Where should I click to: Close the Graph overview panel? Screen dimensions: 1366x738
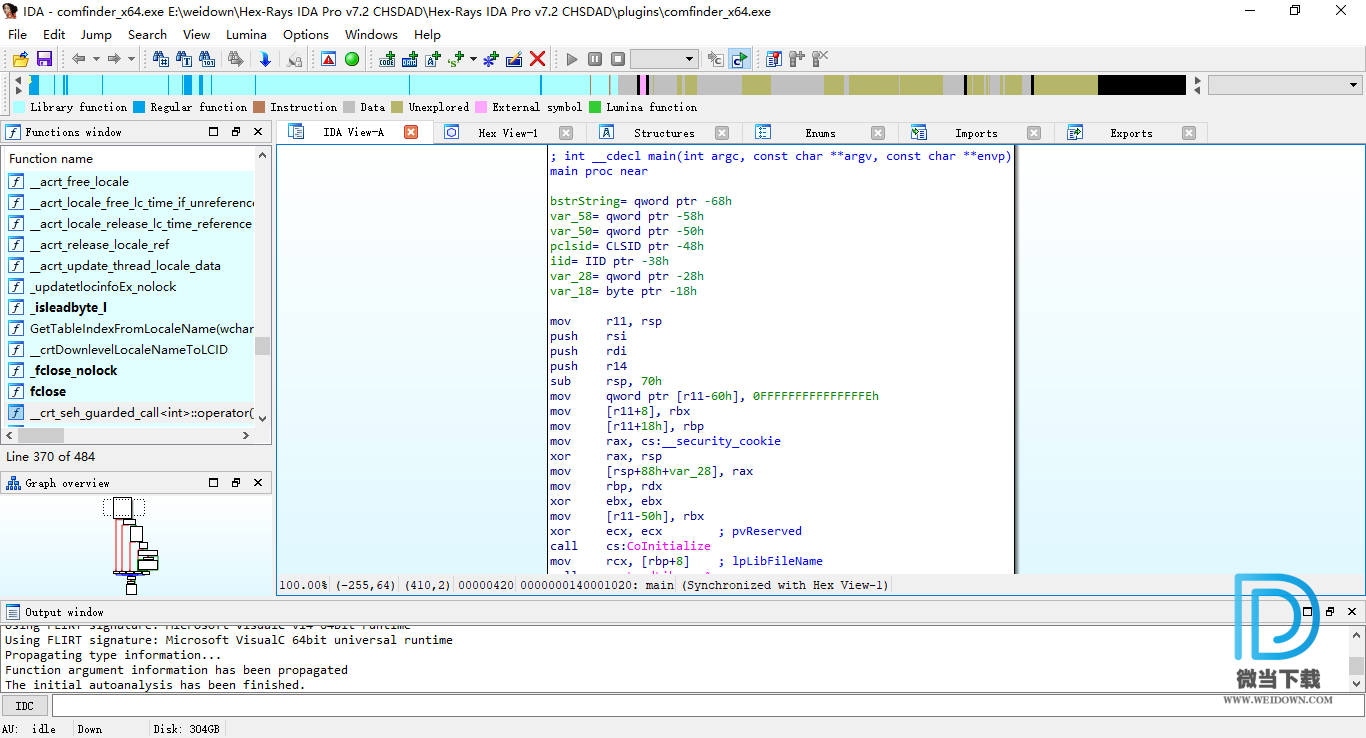(x=258, y=483)
